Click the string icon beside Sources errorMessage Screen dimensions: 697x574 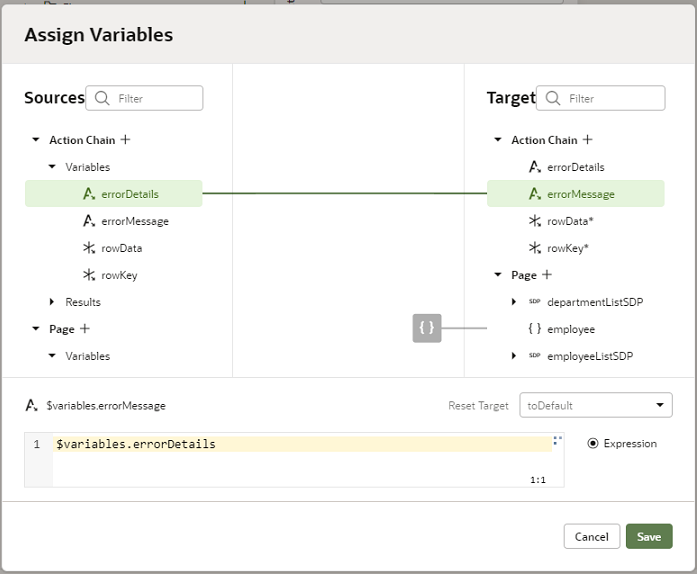(x=89, y=221)
